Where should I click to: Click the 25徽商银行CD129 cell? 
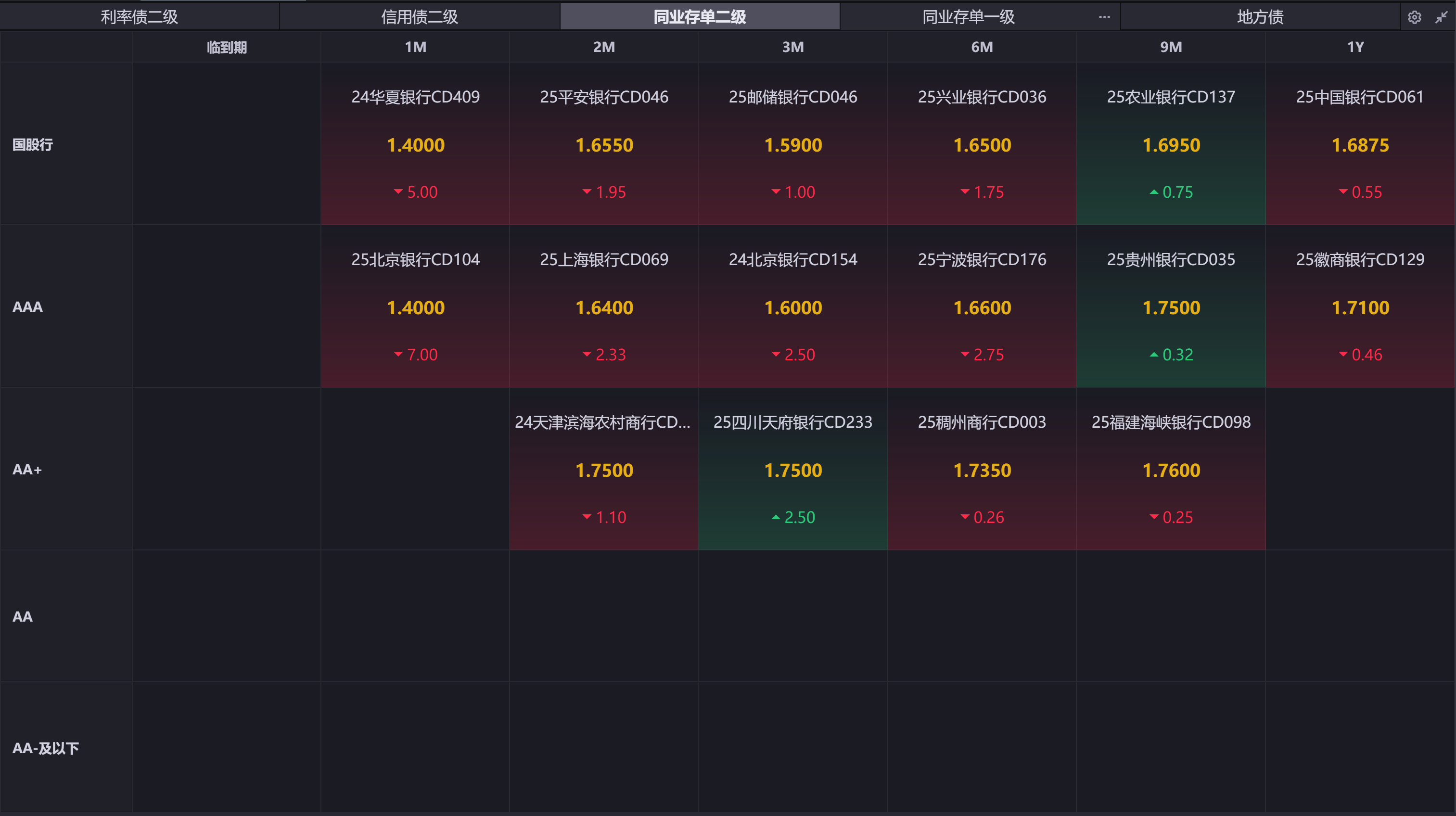tap(1360, 306)
